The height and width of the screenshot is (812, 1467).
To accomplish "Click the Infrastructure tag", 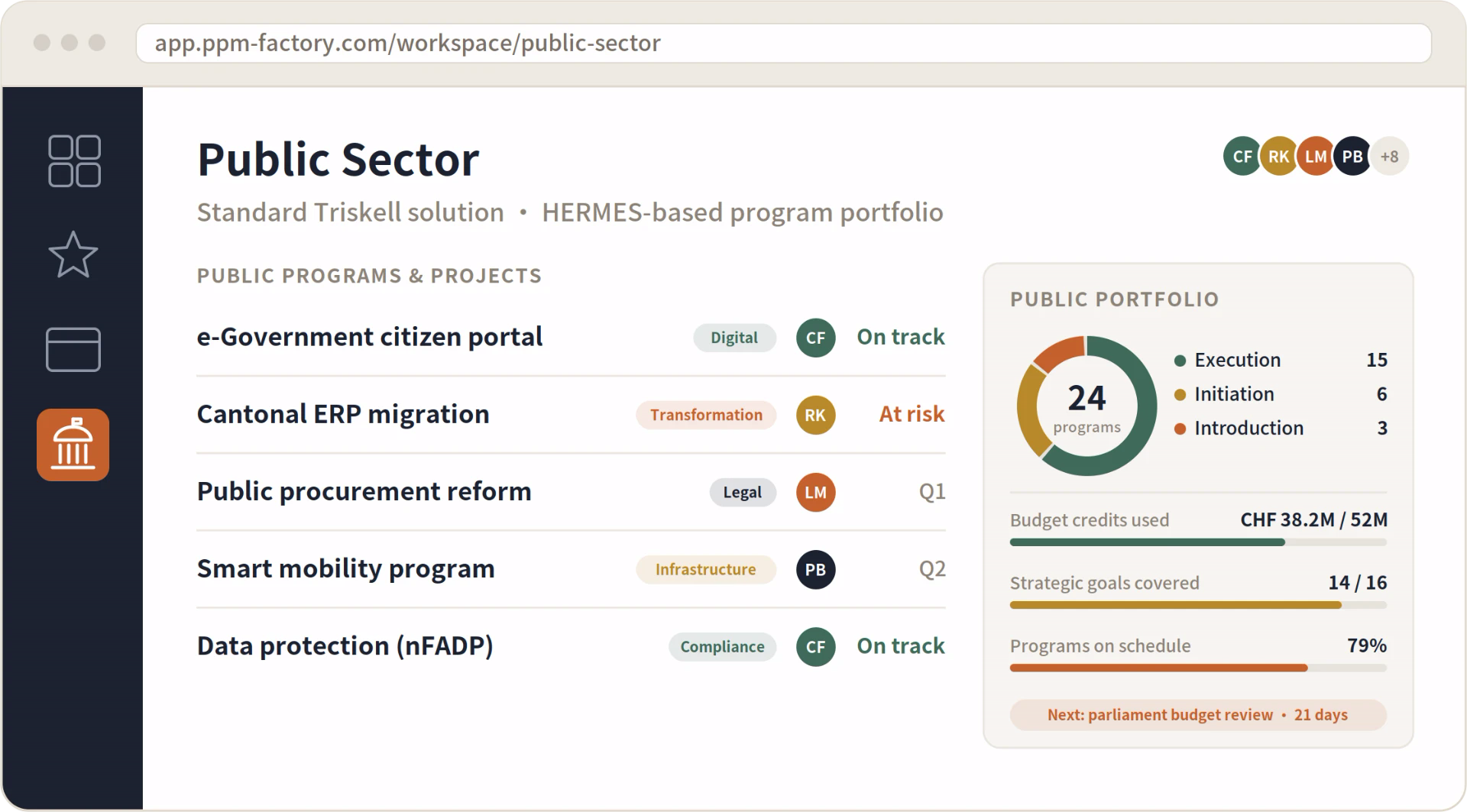I will (x=706, y=569).
